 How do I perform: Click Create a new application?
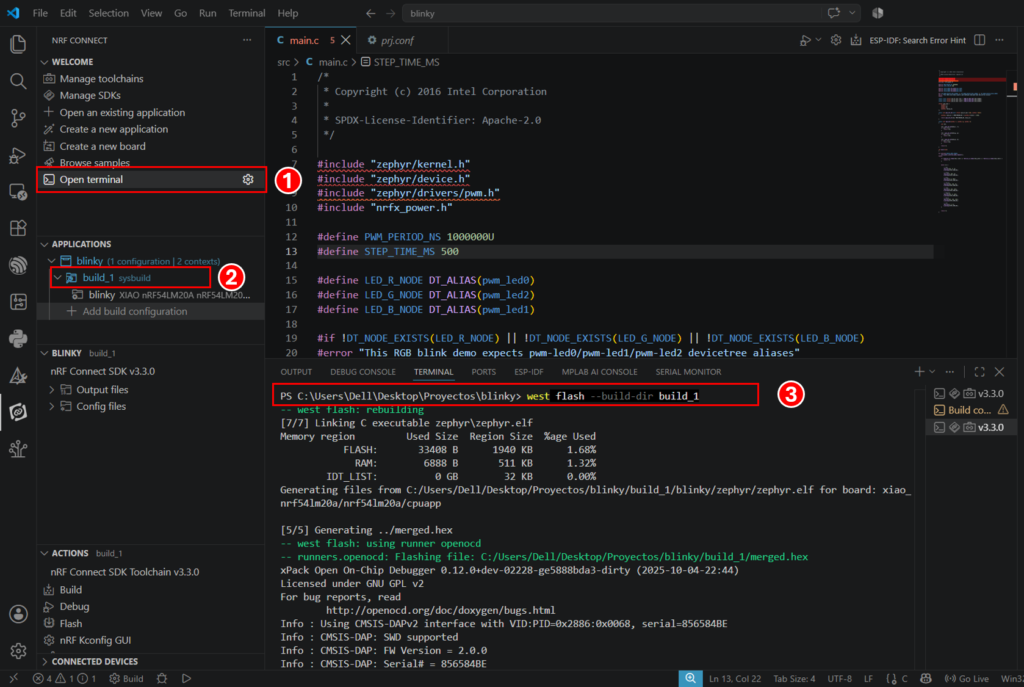point(114,129)
